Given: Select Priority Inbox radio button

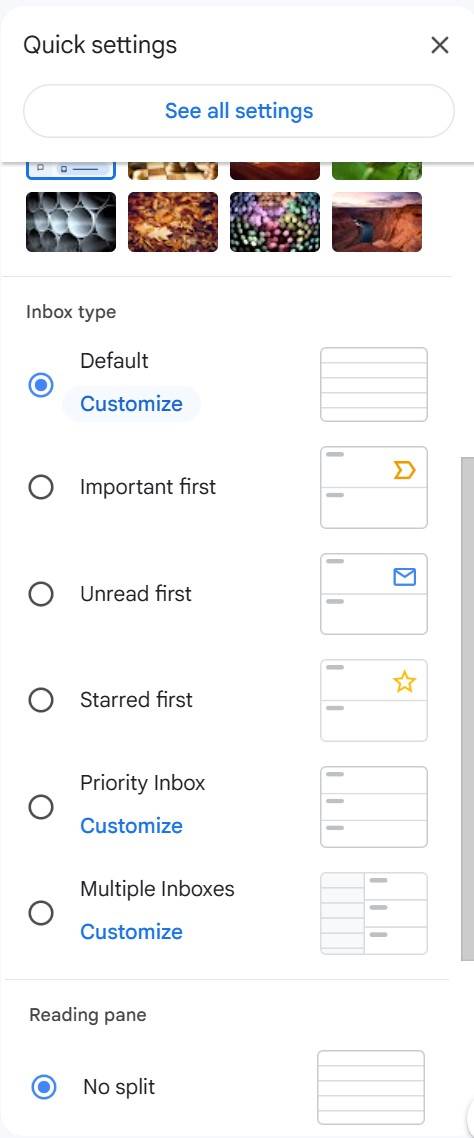Looking at the screenshot, I should pyautogui.click(x=41, y=806).
